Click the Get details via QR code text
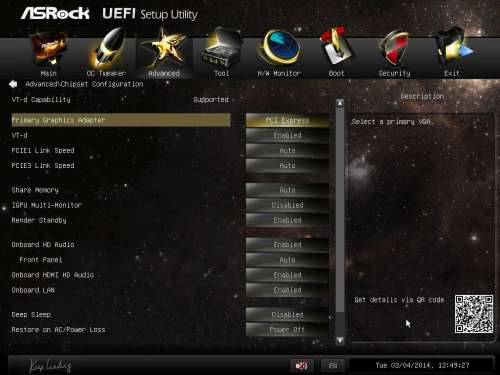 tap(399, 300)
